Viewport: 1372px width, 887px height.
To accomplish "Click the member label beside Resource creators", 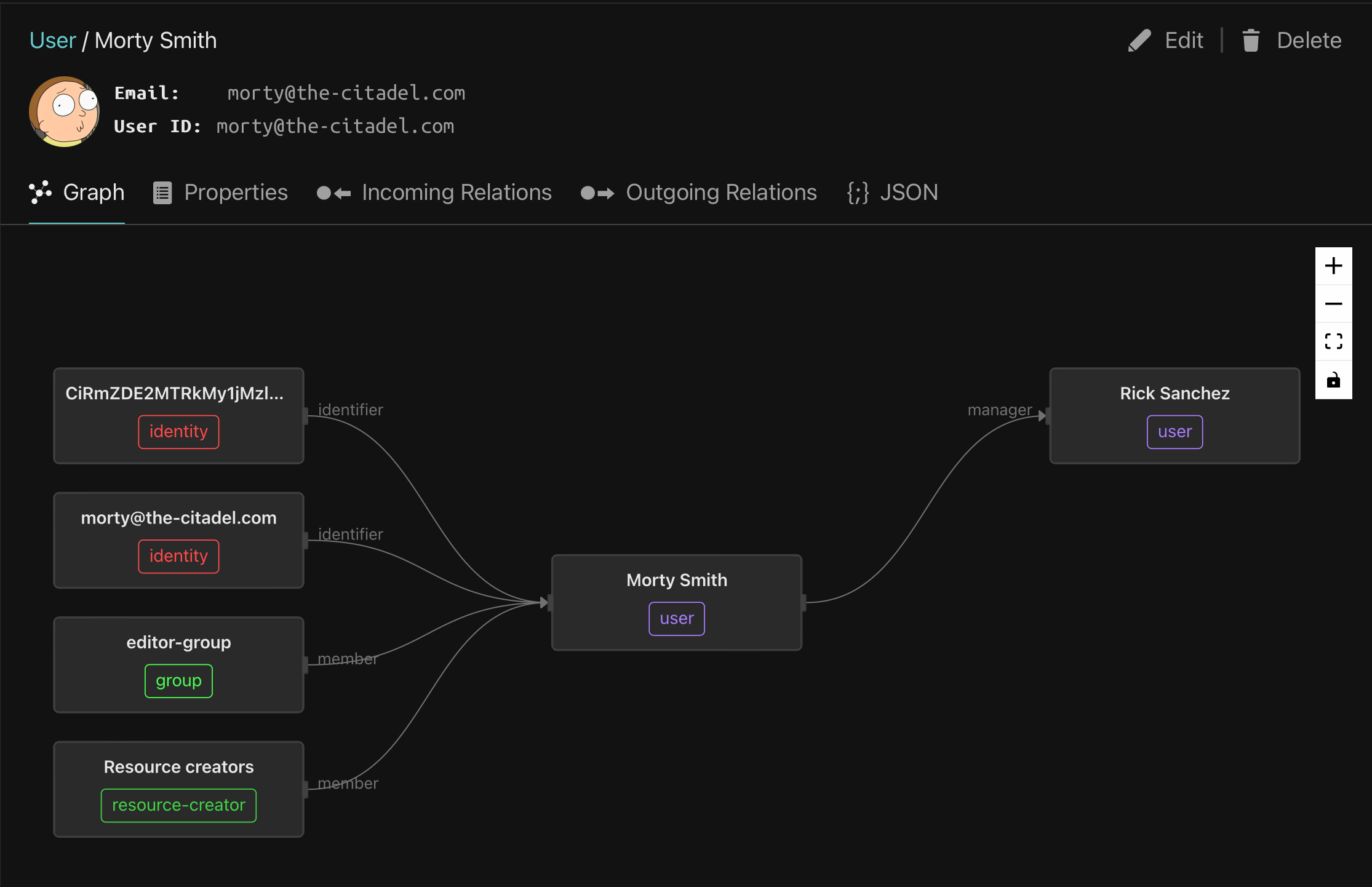I will [x=348, y=783].
